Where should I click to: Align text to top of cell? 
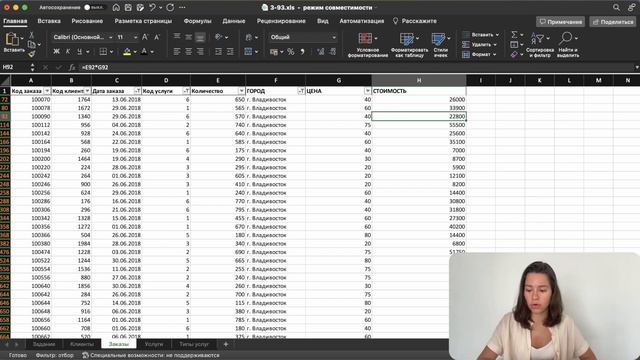coord(177,37)
